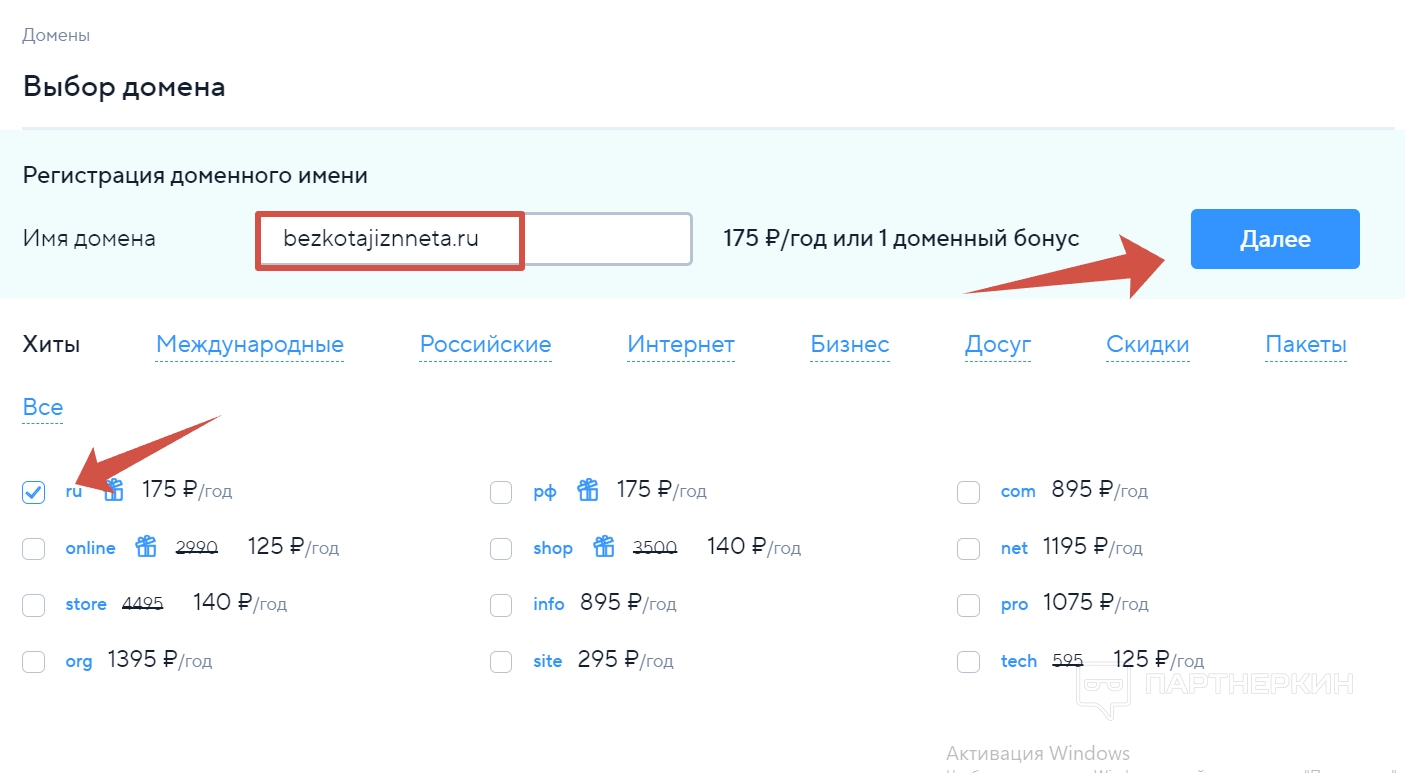Open the Международные domains tab
The image size is (1405, 773).
(250, 345)
